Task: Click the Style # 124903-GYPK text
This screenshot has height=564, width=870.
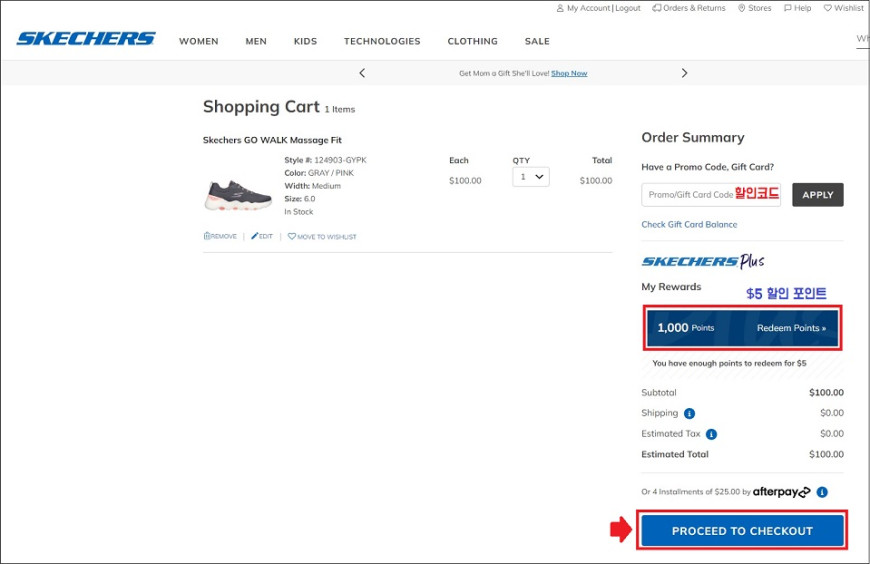Action: coord(325,160)
